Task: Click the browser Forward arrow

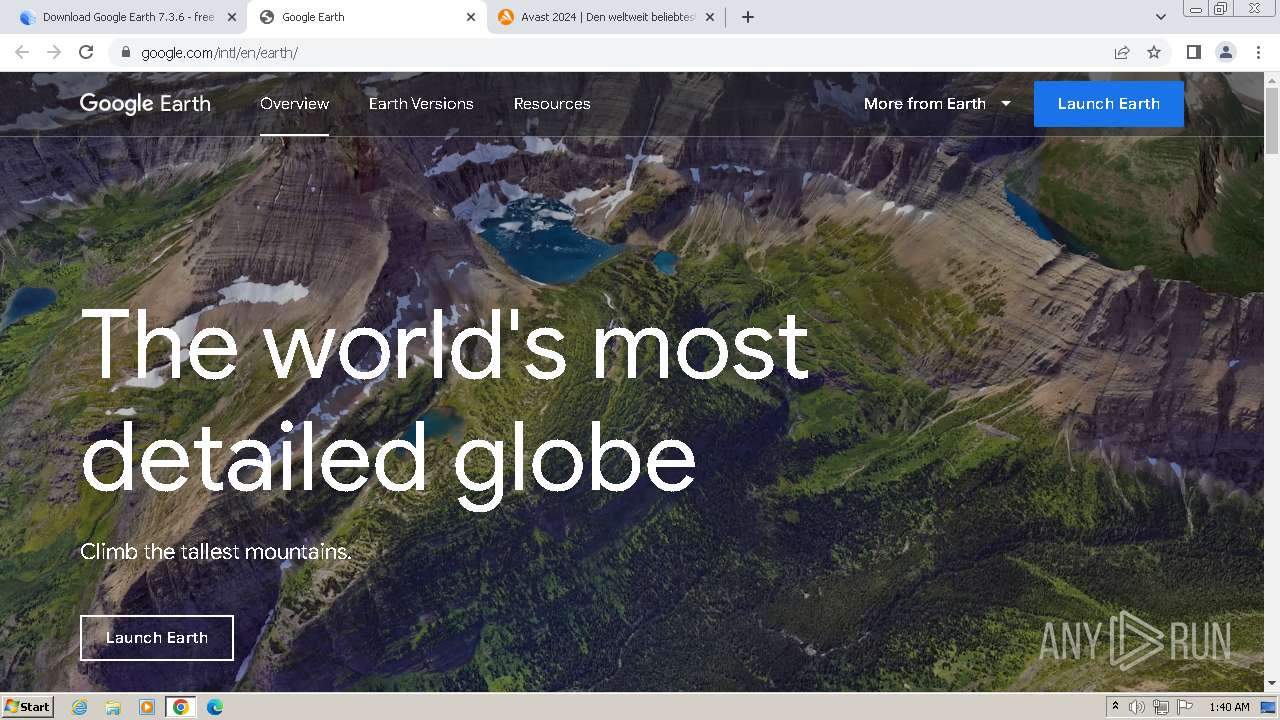Action: [x=54, y=52]
